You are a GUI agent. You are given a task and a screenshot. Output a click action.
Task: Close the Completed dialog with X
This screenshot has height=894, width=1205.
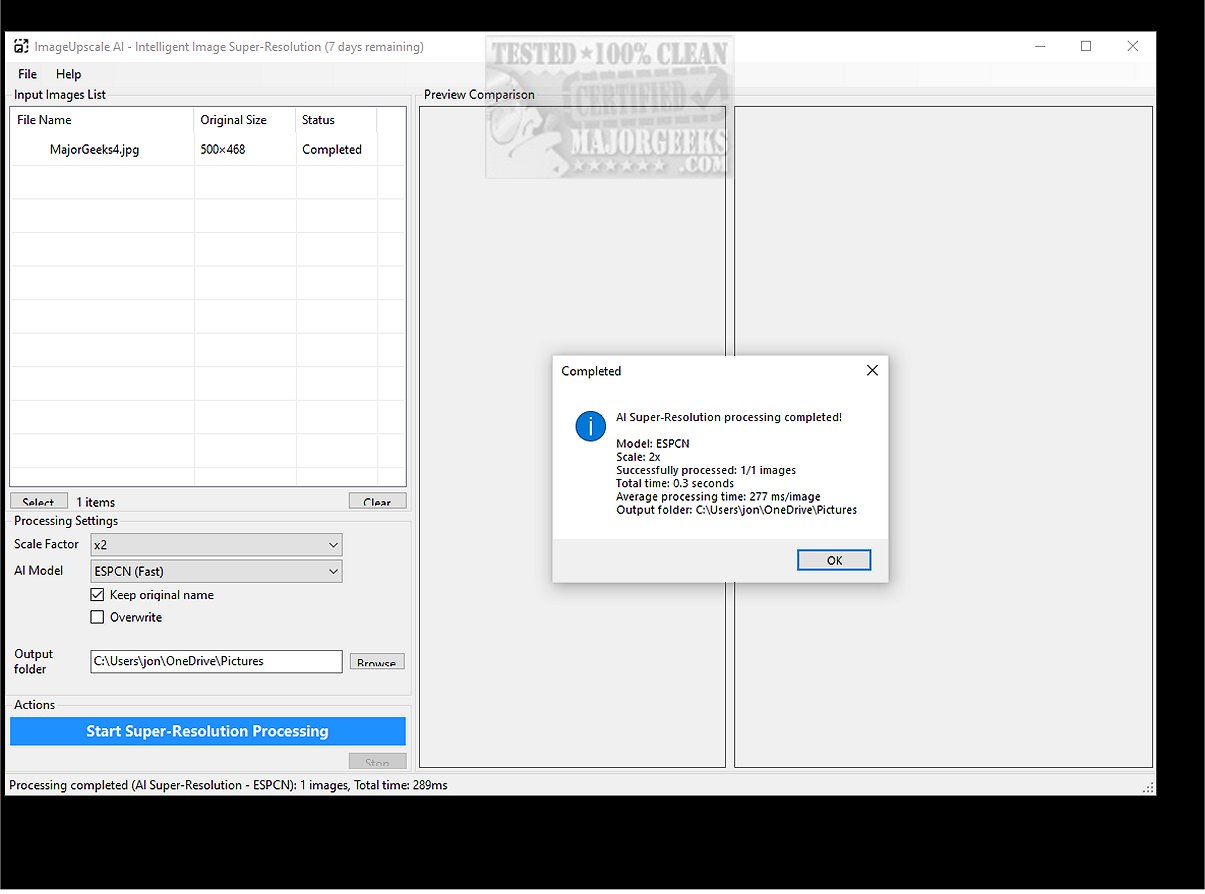coord(872,370)
